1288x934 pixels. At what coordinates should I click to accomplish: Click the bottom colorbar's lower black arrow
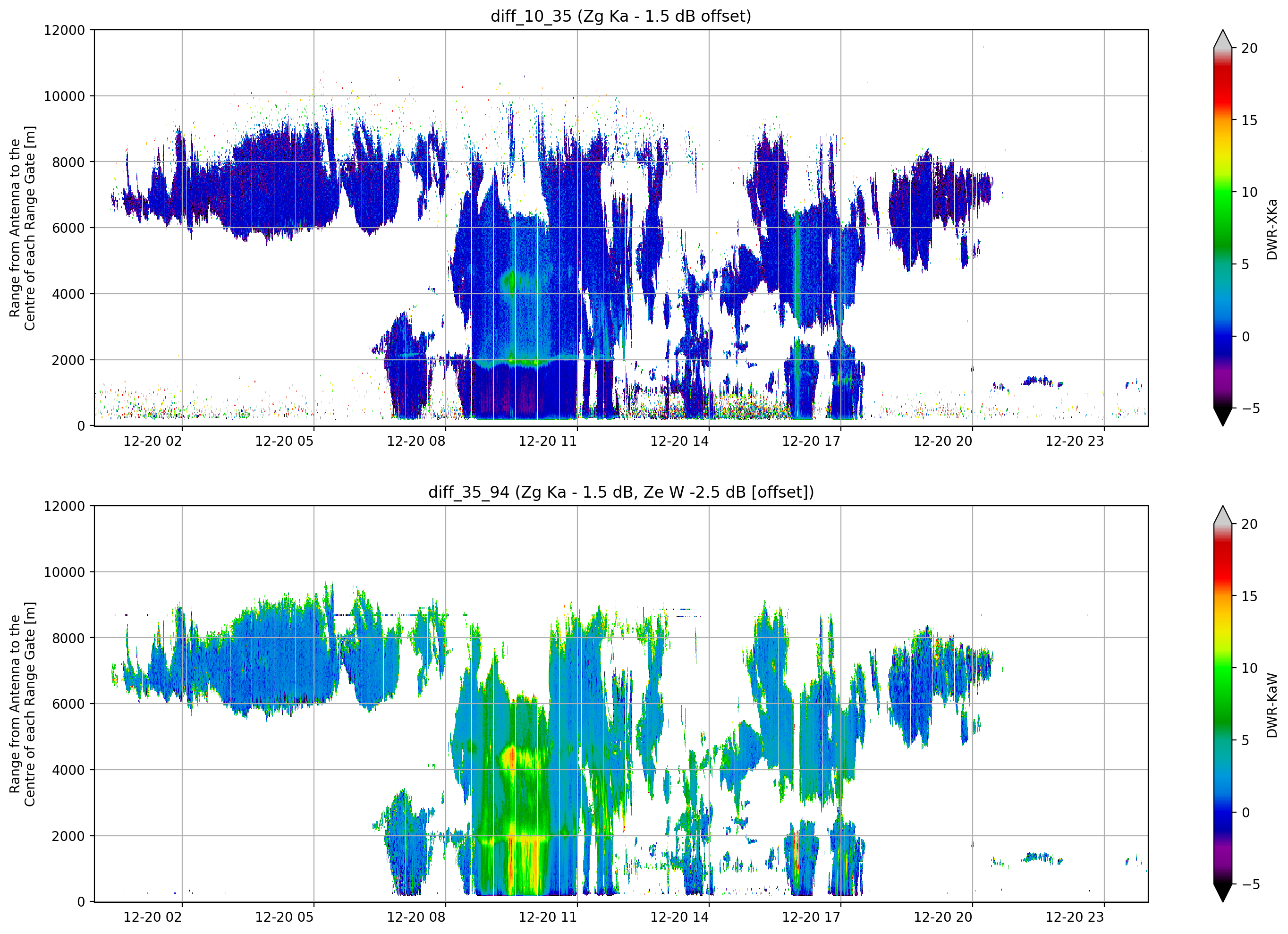1223,892
